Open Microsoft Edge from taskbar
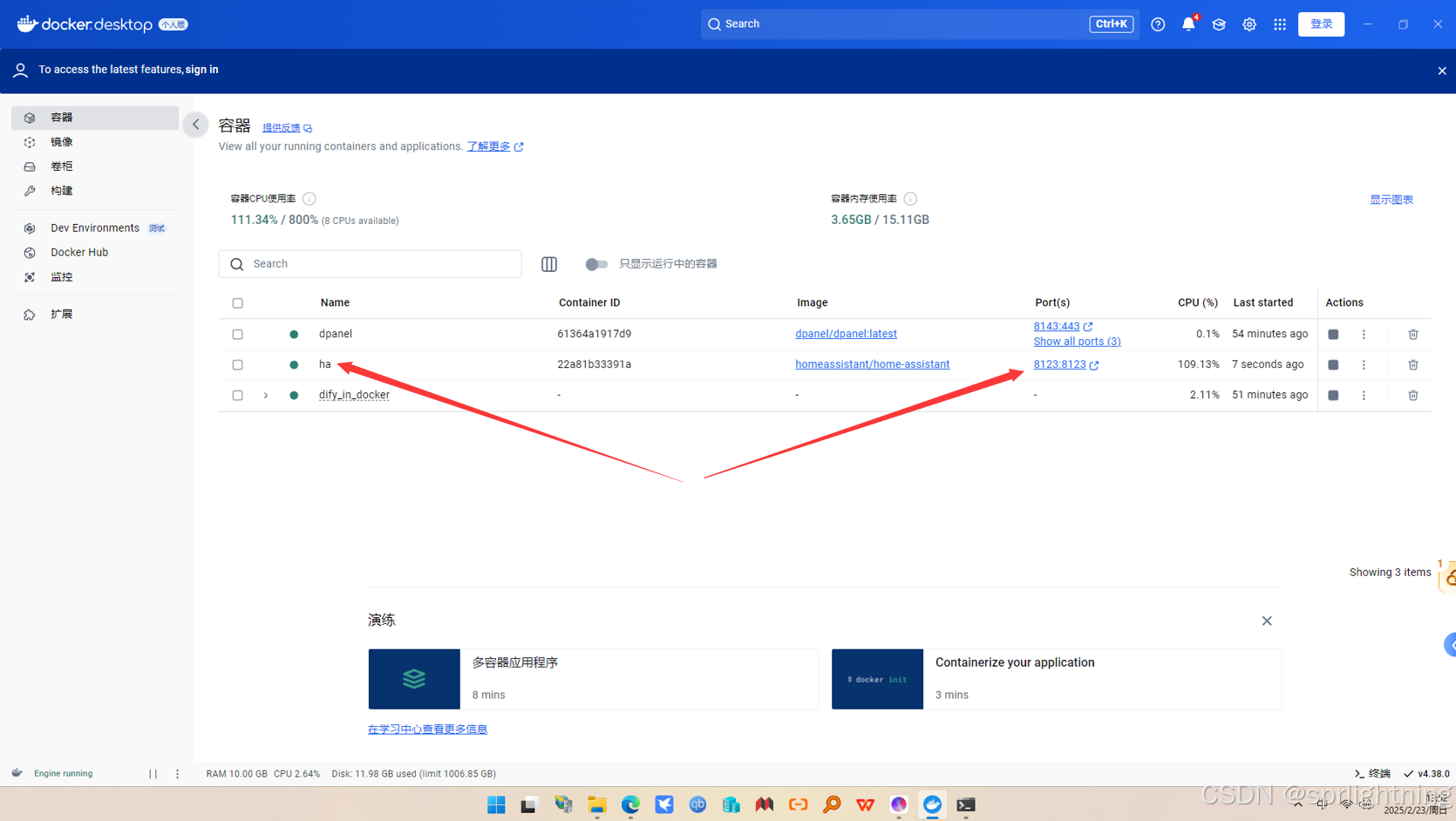Image resolution: width=1456 pixels, height=821 pixels. (x=630, y=804)
